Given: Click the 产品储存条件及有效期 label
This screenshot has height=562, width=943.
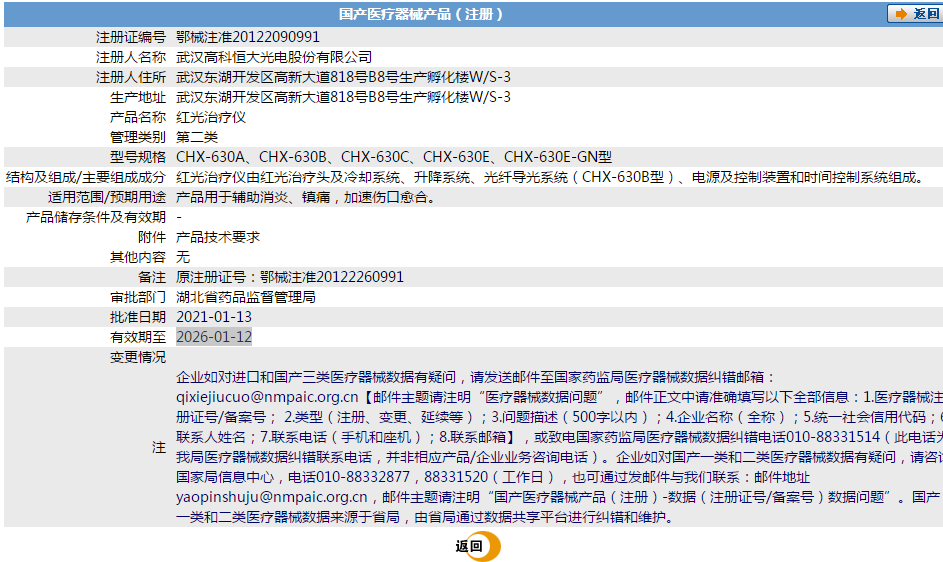Looking at the screenshot, I should point(96,217).
